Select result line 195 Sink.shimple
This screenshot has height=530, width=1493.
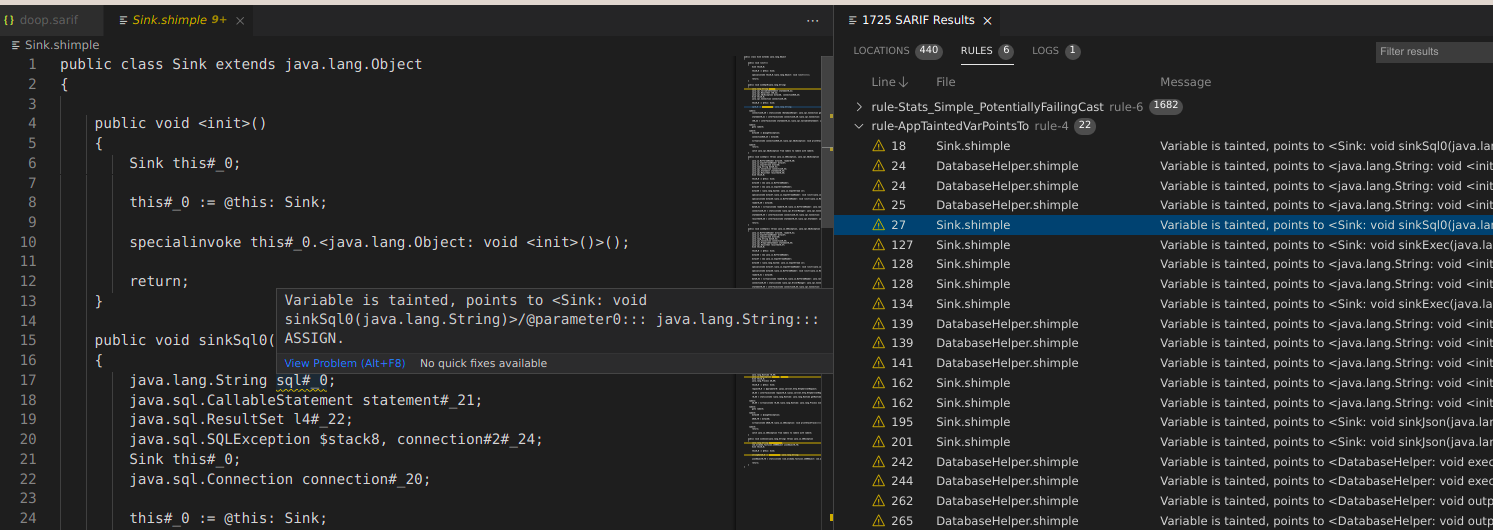pos(1163,422)
